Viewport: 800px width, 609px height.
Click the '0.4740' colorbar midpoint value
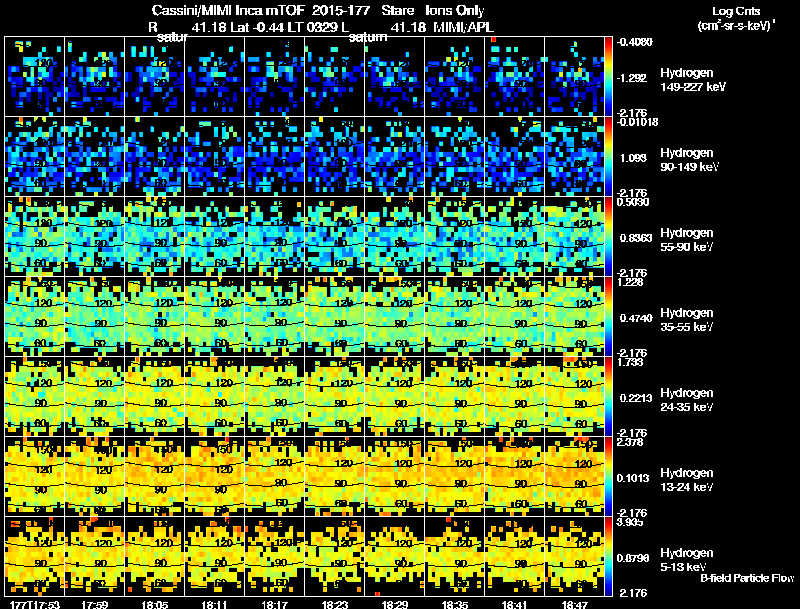635,318
